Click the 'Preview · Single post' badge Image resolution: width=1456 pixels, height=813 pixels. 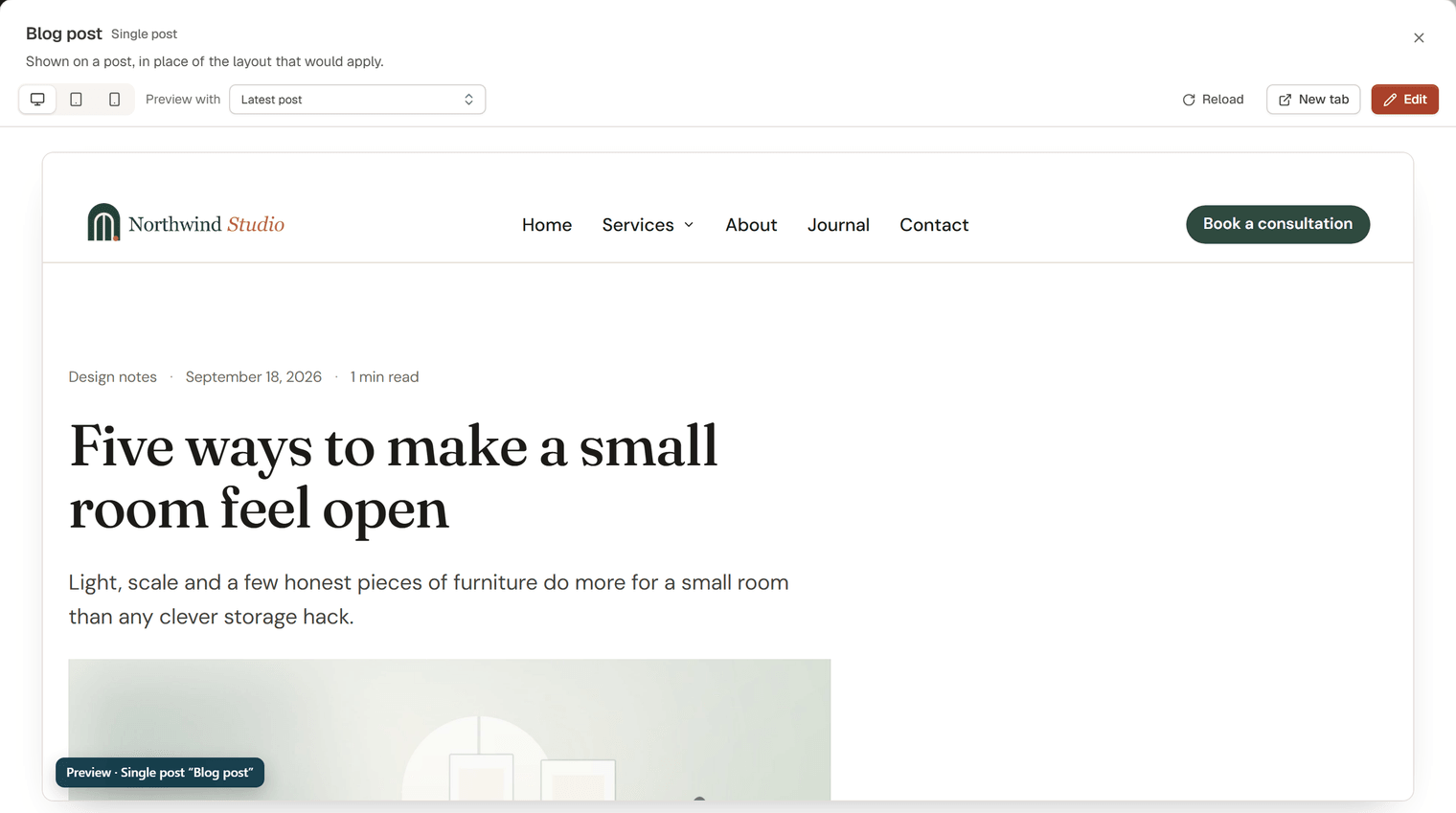(160, 773)
